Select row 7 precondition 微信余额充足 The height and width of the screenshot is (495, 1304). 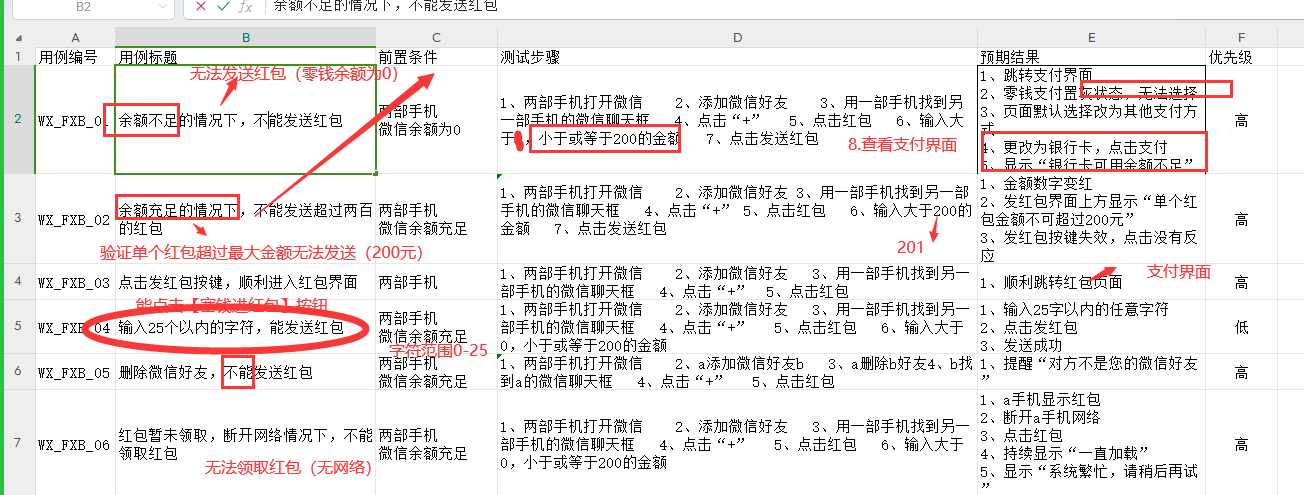point(437,442)
